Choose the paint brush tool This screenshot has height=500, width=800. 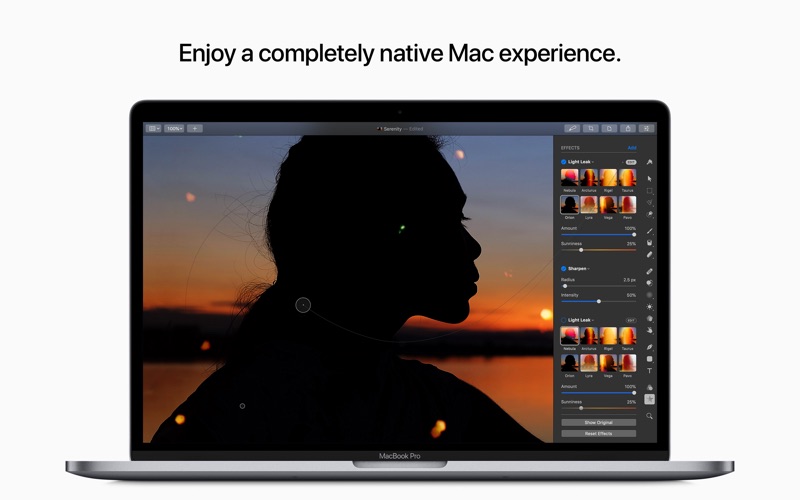[649, 231]
